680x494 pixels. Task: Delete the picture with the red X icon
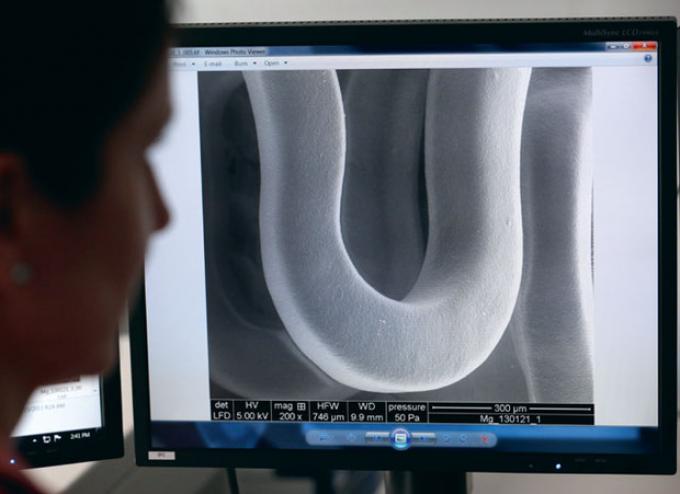tap(485, 438)
